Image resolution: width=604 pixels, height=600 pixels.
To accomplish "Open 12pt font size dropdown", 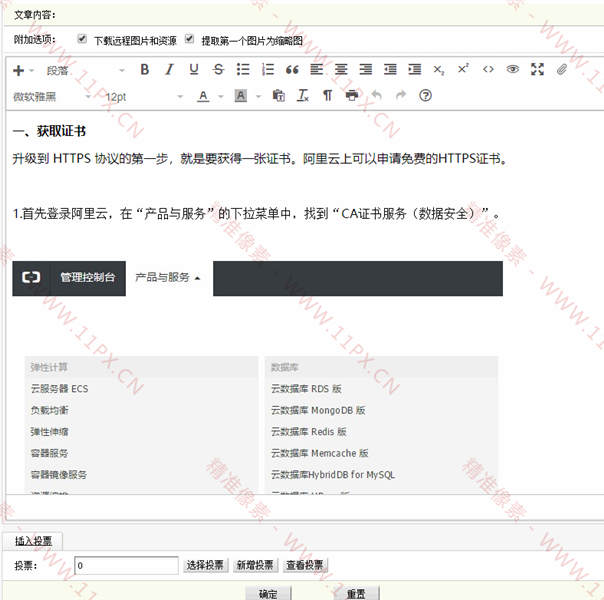I will coord(143,97).
